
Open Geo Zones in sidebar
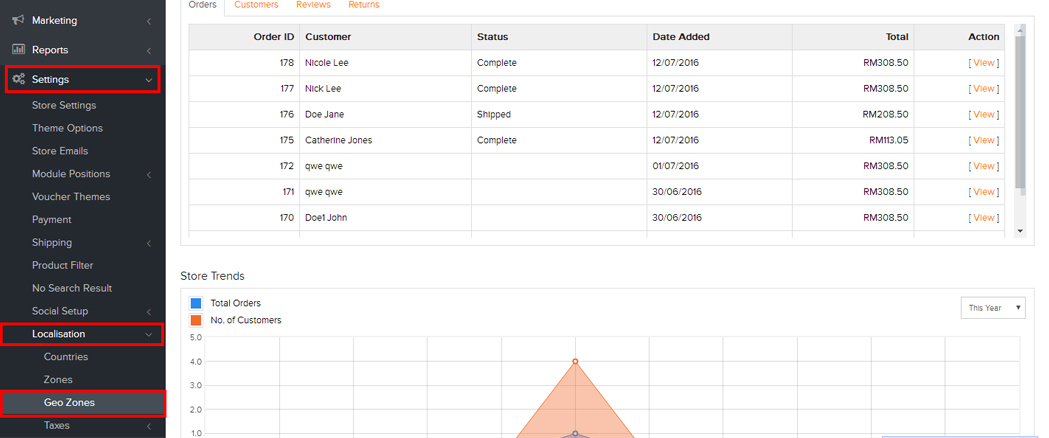69,403
